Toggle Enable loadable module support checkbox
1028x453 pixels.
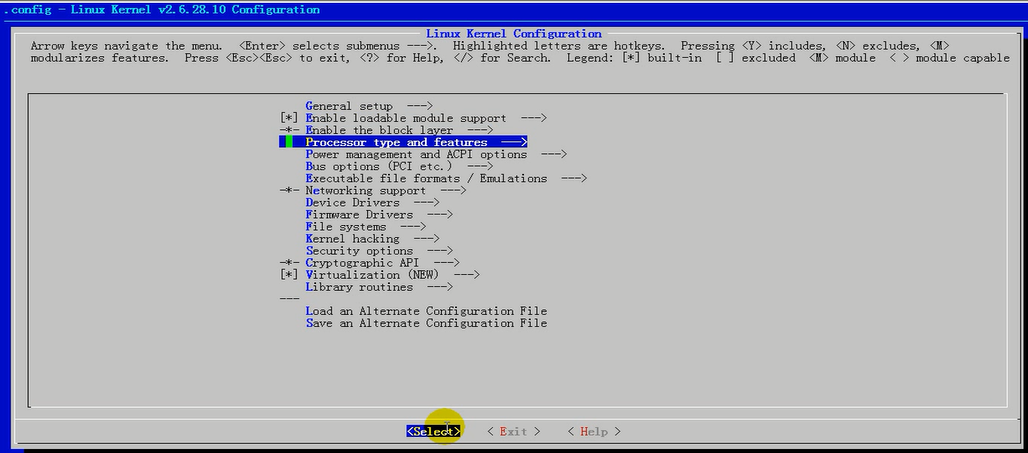tap(288, 118)
